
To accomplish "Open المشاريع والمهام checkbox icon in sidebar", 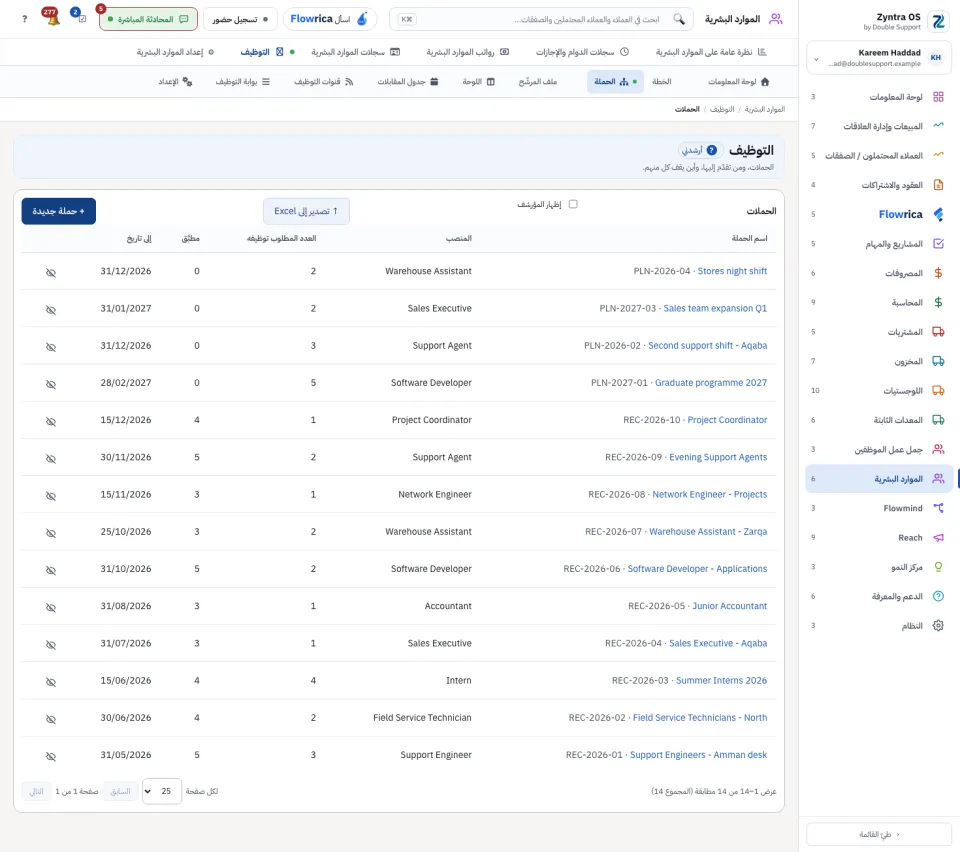I will 938,244.
